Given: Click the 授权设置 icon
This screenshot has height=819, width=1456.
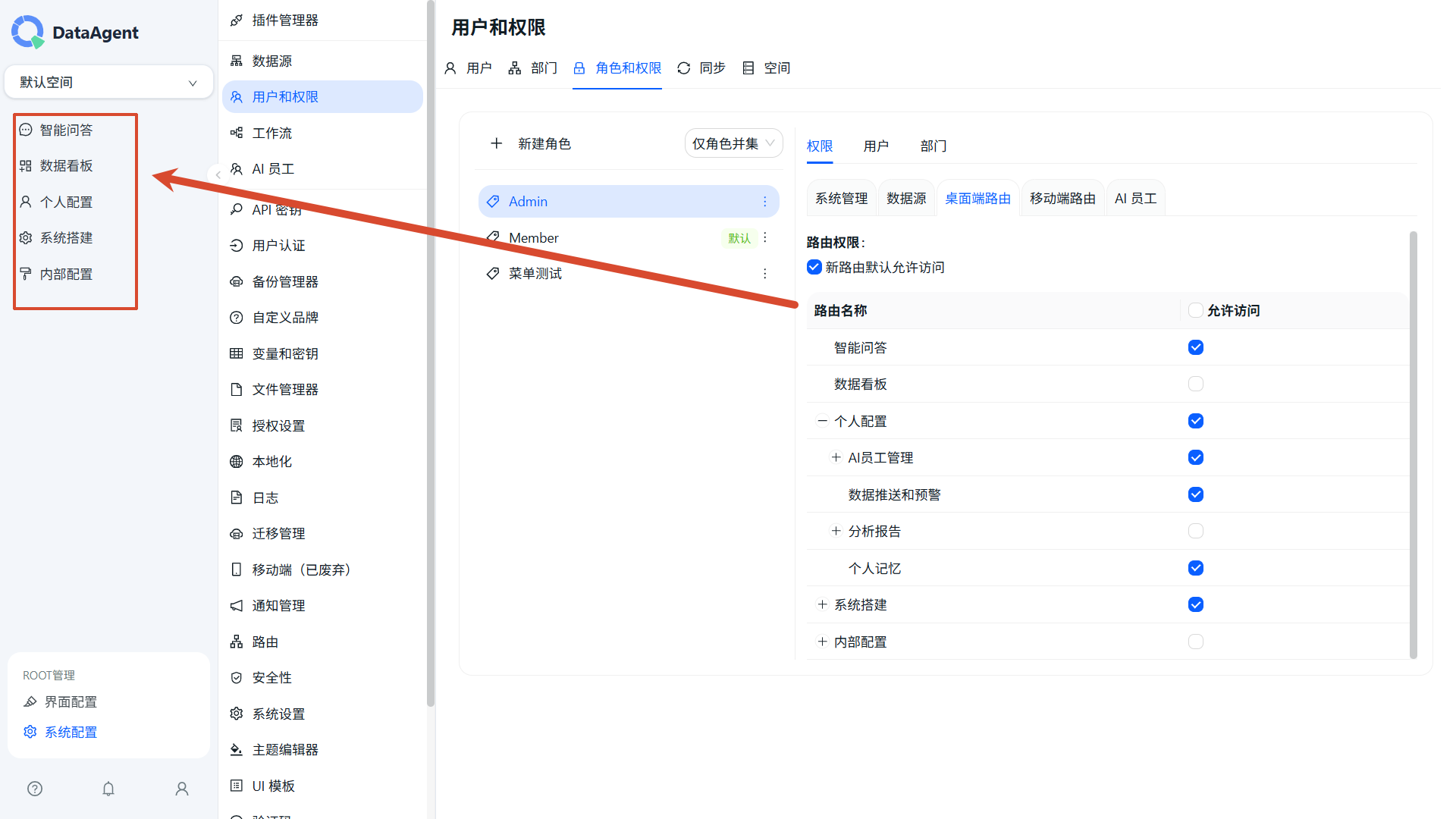Looking at the screenshot, I should (x=237, y=425).
